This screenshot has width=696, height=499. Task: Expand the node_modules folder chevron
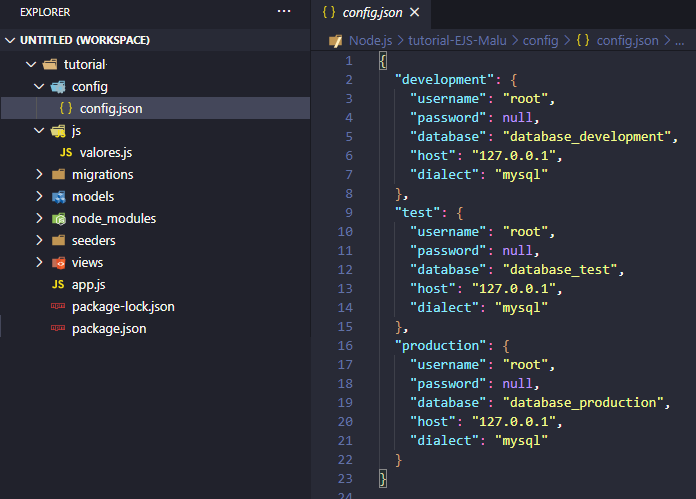[39, 218]
